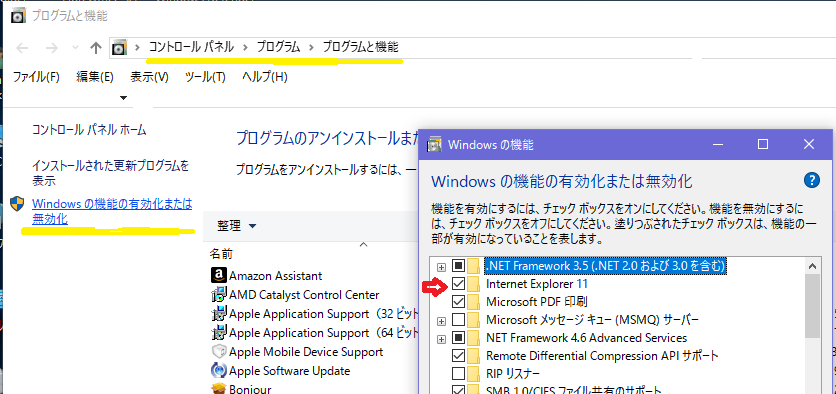Open the 編集(E) menu
This screenshot has width=836, height=394.
tap(95, 77)
